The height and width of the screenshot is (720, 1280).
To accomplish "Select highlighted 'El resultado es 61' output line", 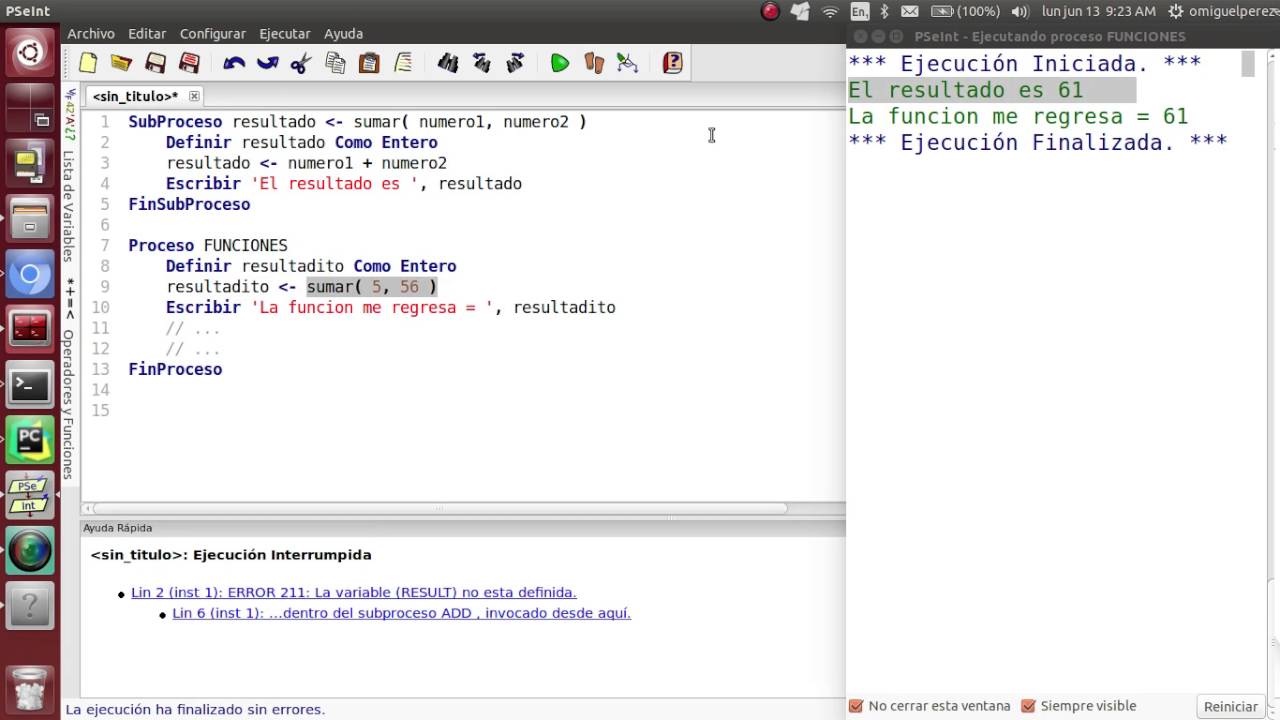I will coord(991,90).
